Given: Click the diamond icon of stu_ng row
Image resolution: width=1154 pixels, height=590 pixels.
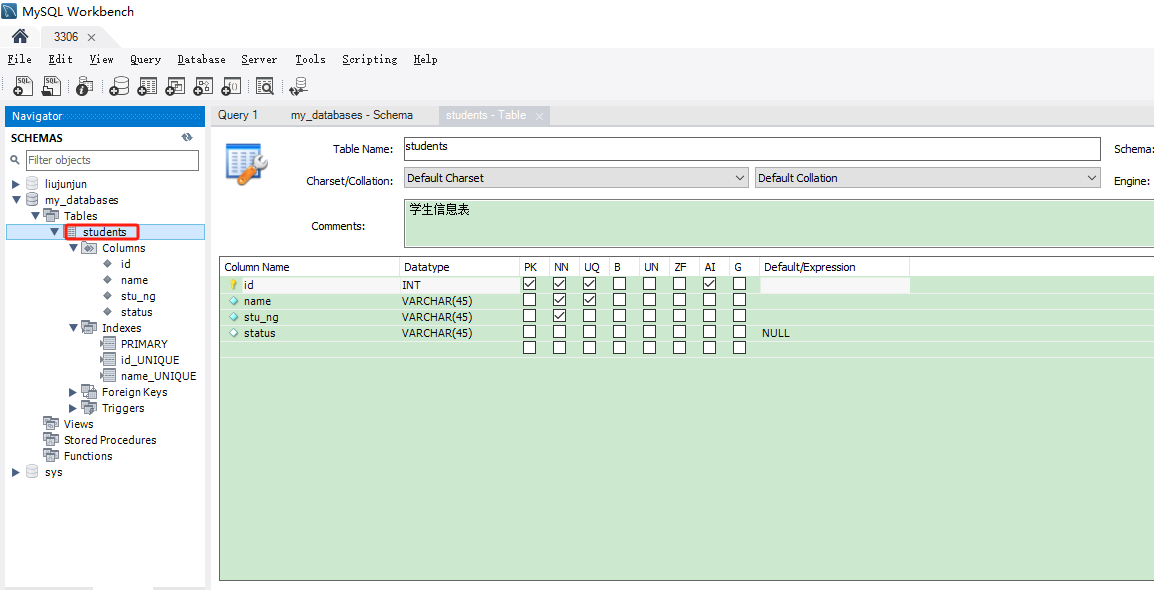Looking at the screenshot, I should click(233, 317).
